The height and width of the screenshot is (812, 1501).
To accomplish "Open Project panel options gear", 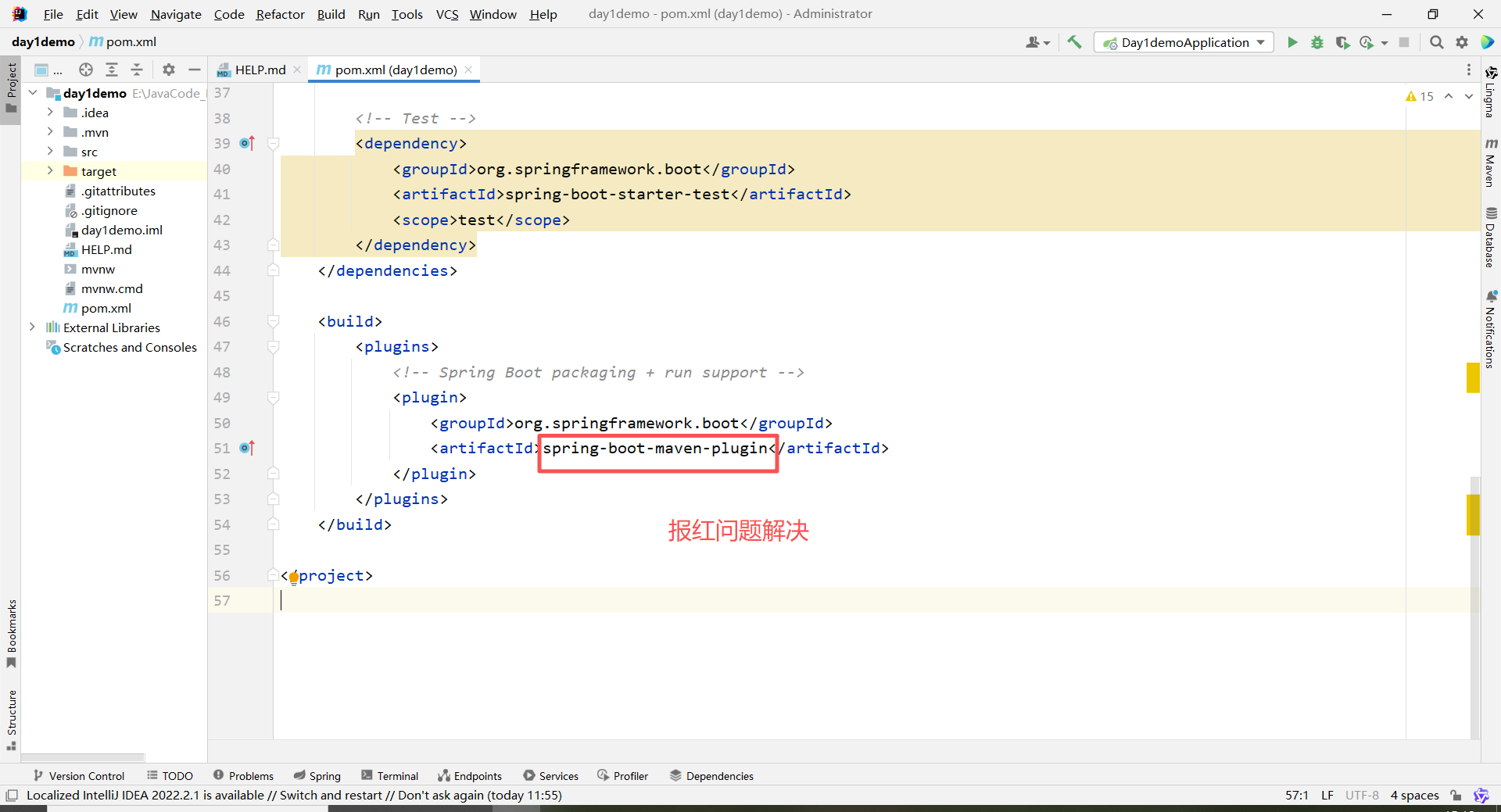I will 169,70.
